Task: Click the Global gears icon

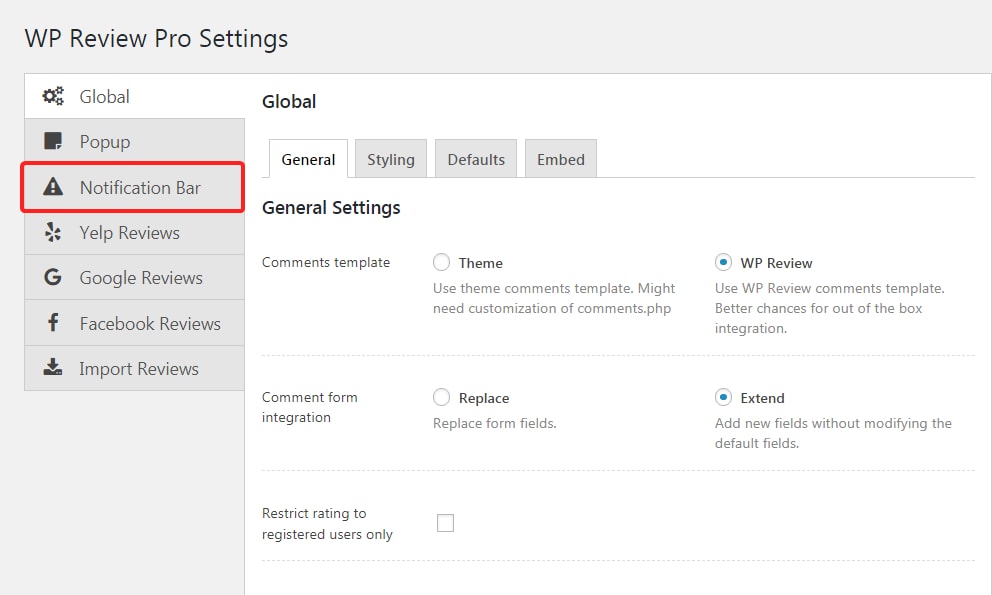Action: (53, 97)
